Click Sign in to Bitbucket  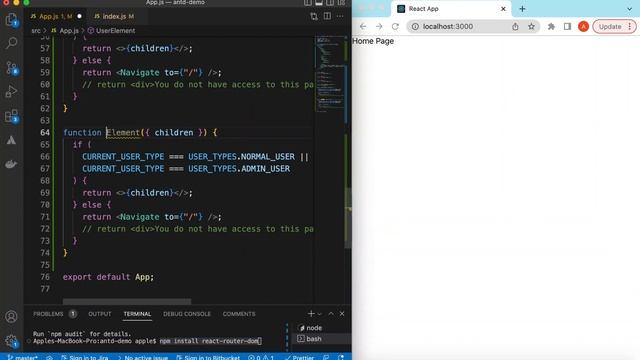pos(208,357)
